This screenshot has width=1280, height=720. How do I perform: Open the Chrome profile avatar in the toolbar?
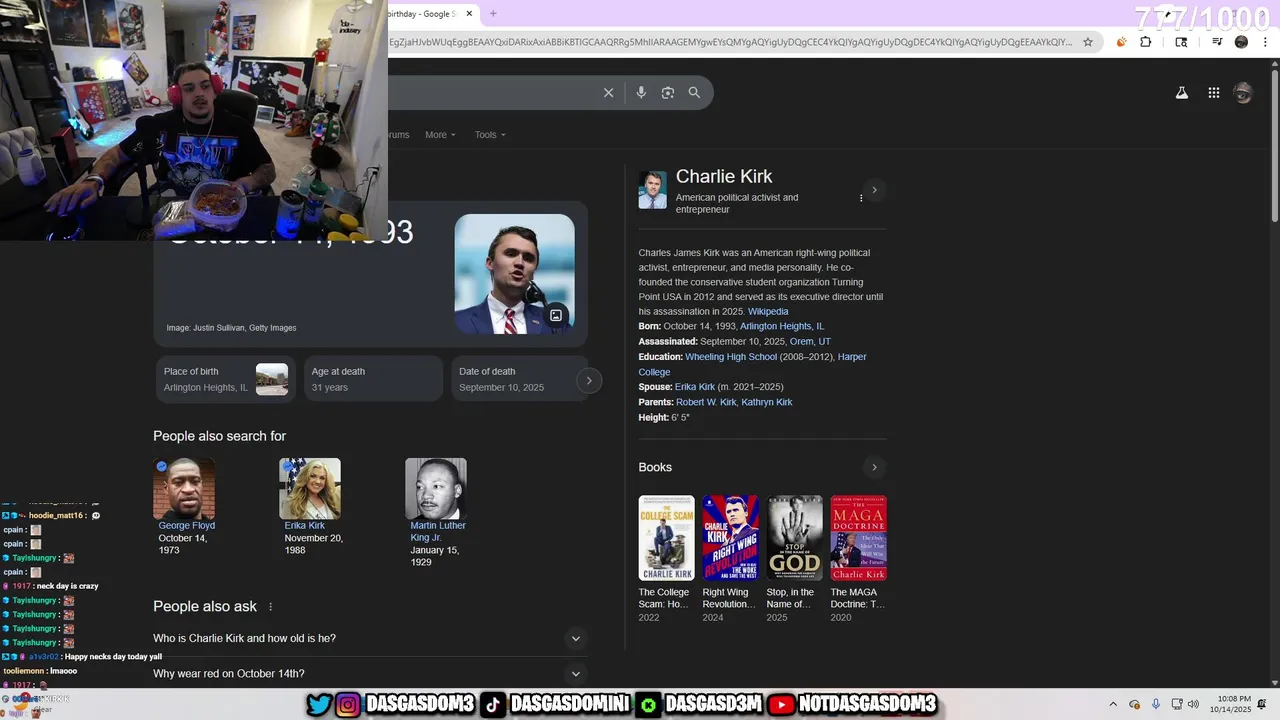point(1241,42)
